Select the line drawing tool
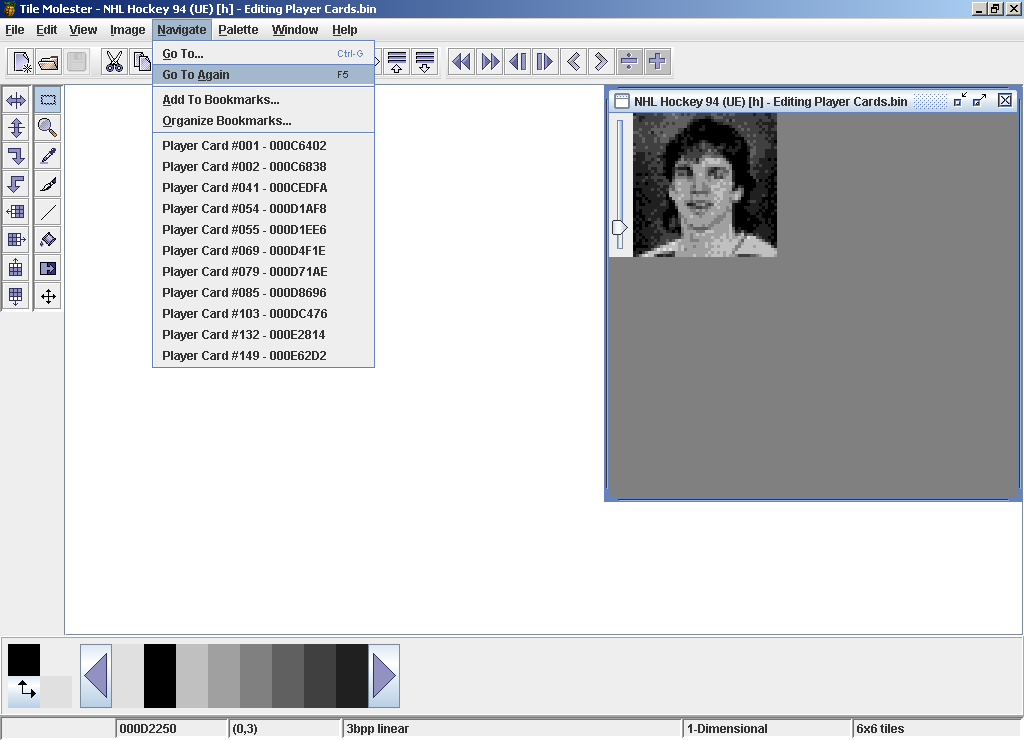The image size is (1024, 740). pos(47,212)
